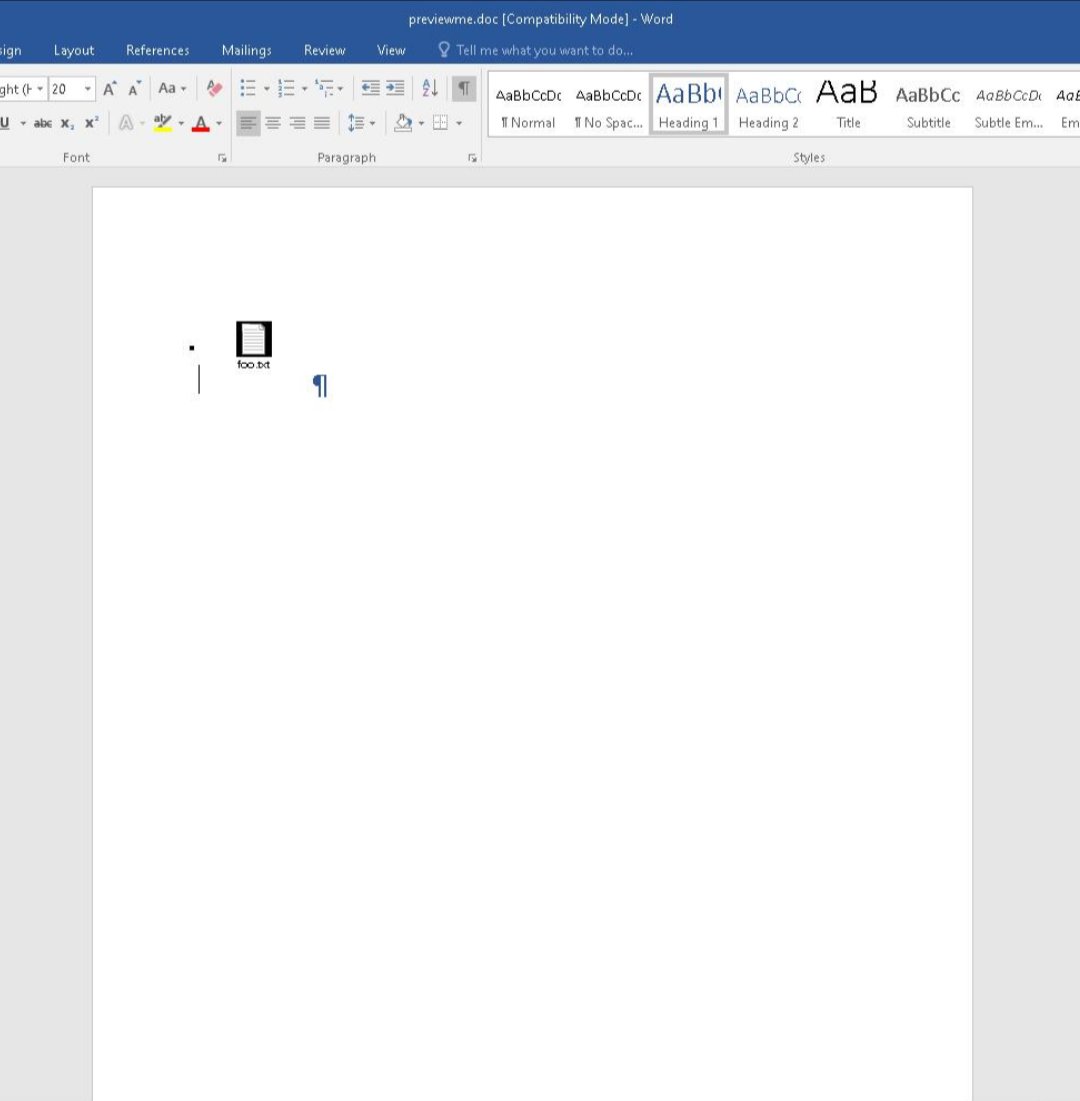Open the font size dropdown list
This screenshot has height=1101, width=1080.
pos(88,89)
